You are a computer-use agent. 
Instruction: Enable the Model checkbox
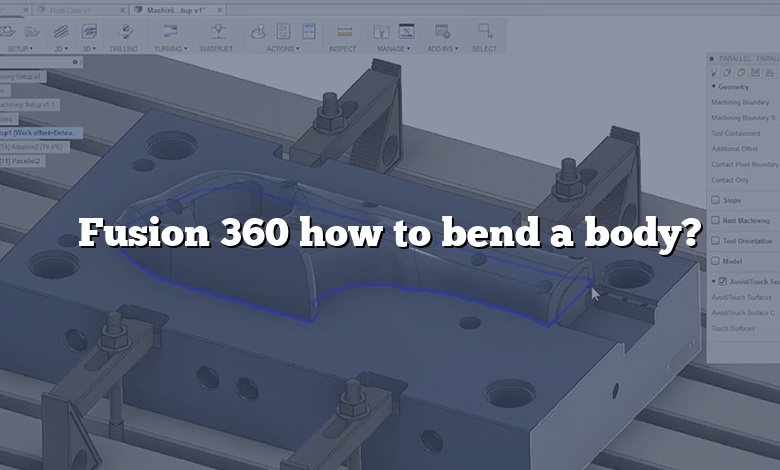[x=715, y=261]
